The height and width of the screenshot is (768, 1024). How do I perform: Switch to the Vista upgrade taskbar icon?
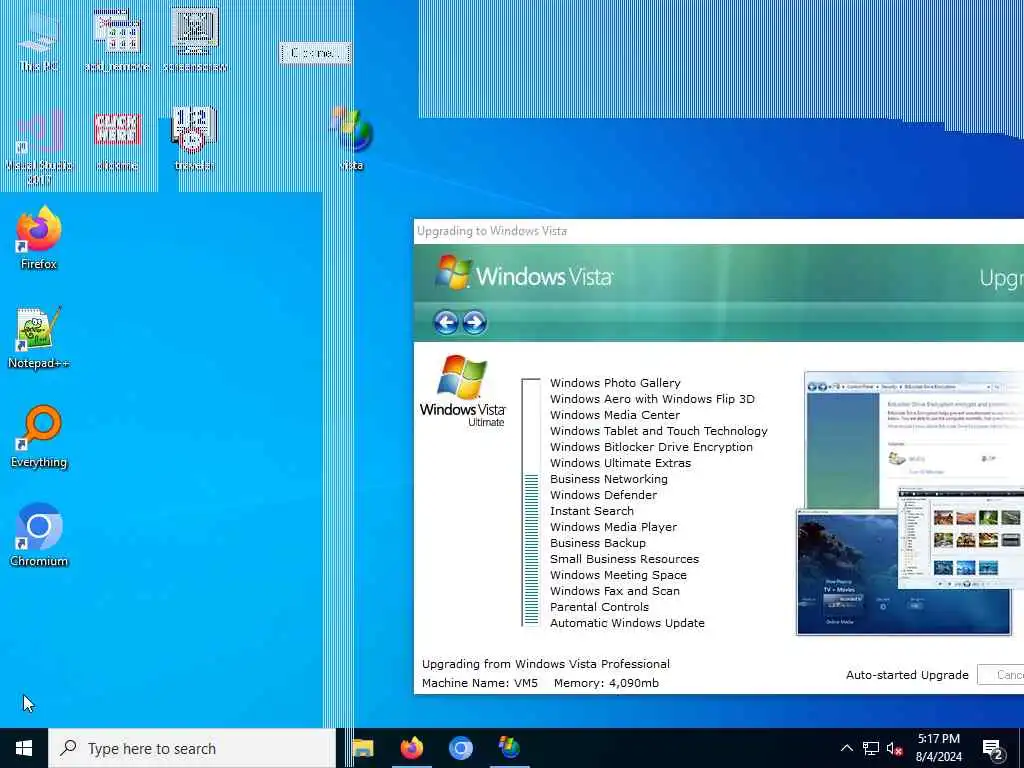(x=509, y=748)
